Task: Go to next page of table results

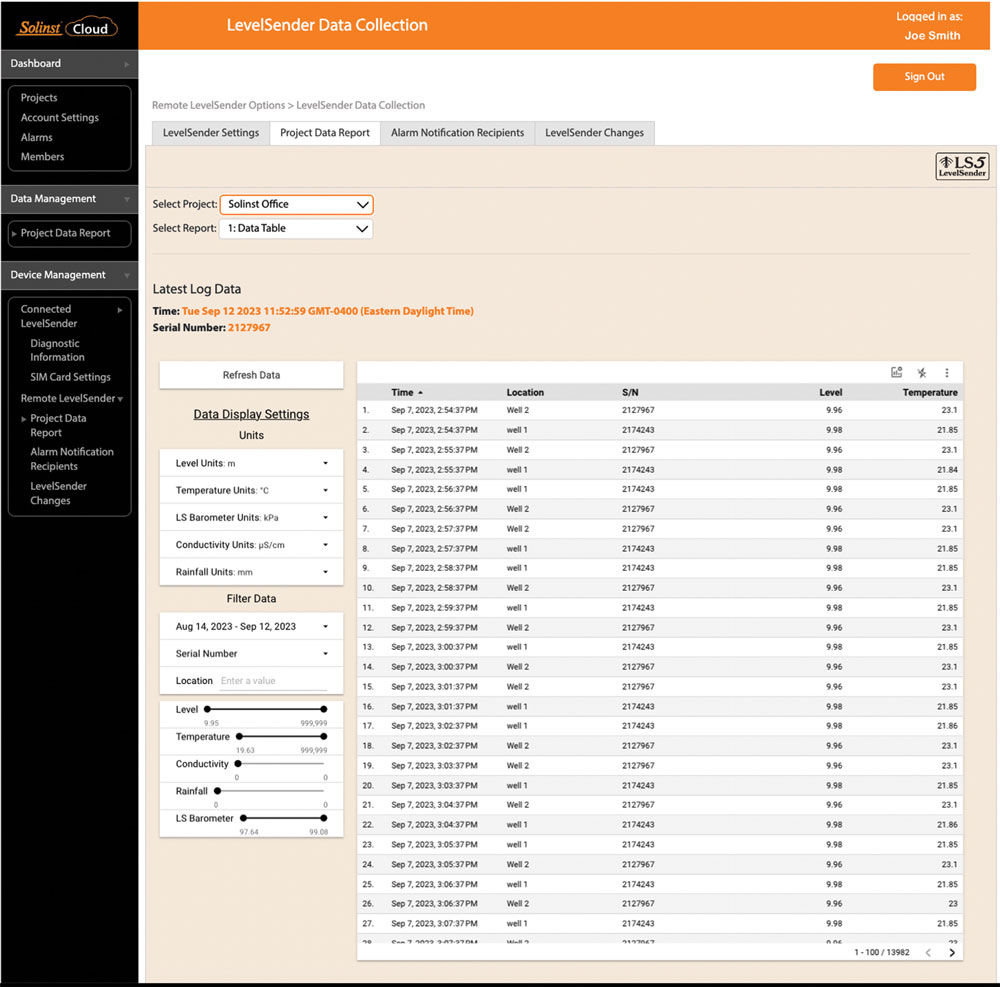Action: (x=951, y=953)
